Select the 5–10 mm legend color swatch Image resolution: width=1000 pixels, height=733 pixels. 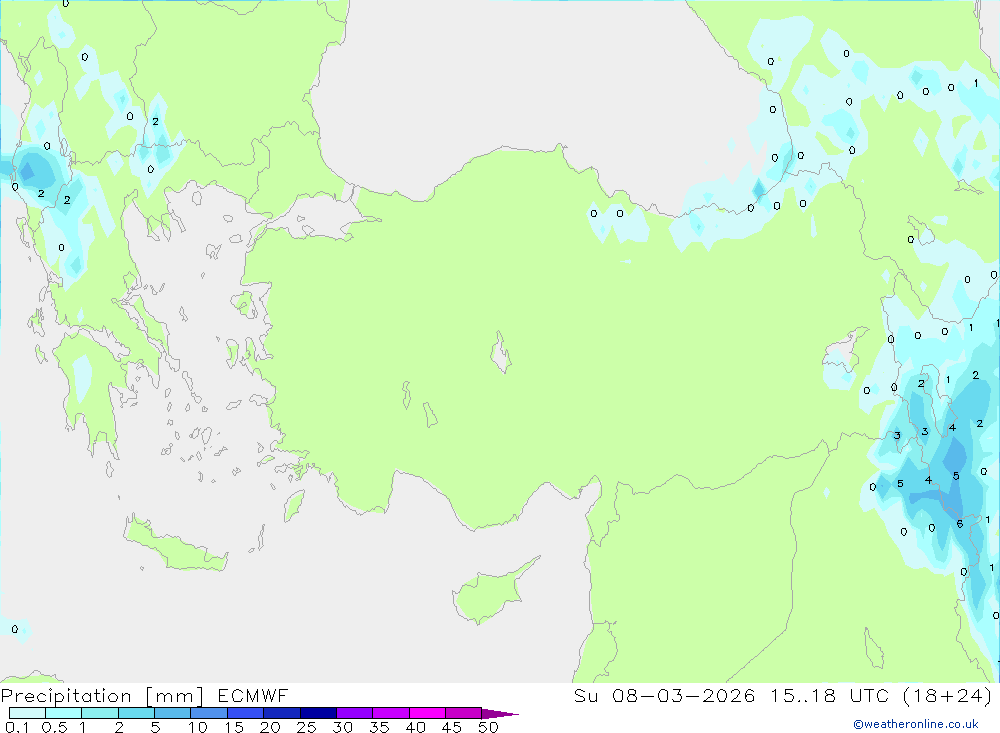click(x=172, y=713)
